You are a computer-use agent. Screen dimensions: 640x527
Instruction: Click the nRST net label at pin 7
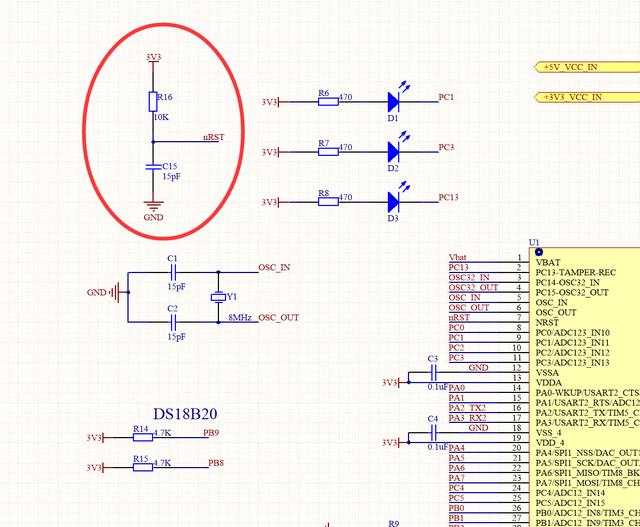[x=459, y=317]
